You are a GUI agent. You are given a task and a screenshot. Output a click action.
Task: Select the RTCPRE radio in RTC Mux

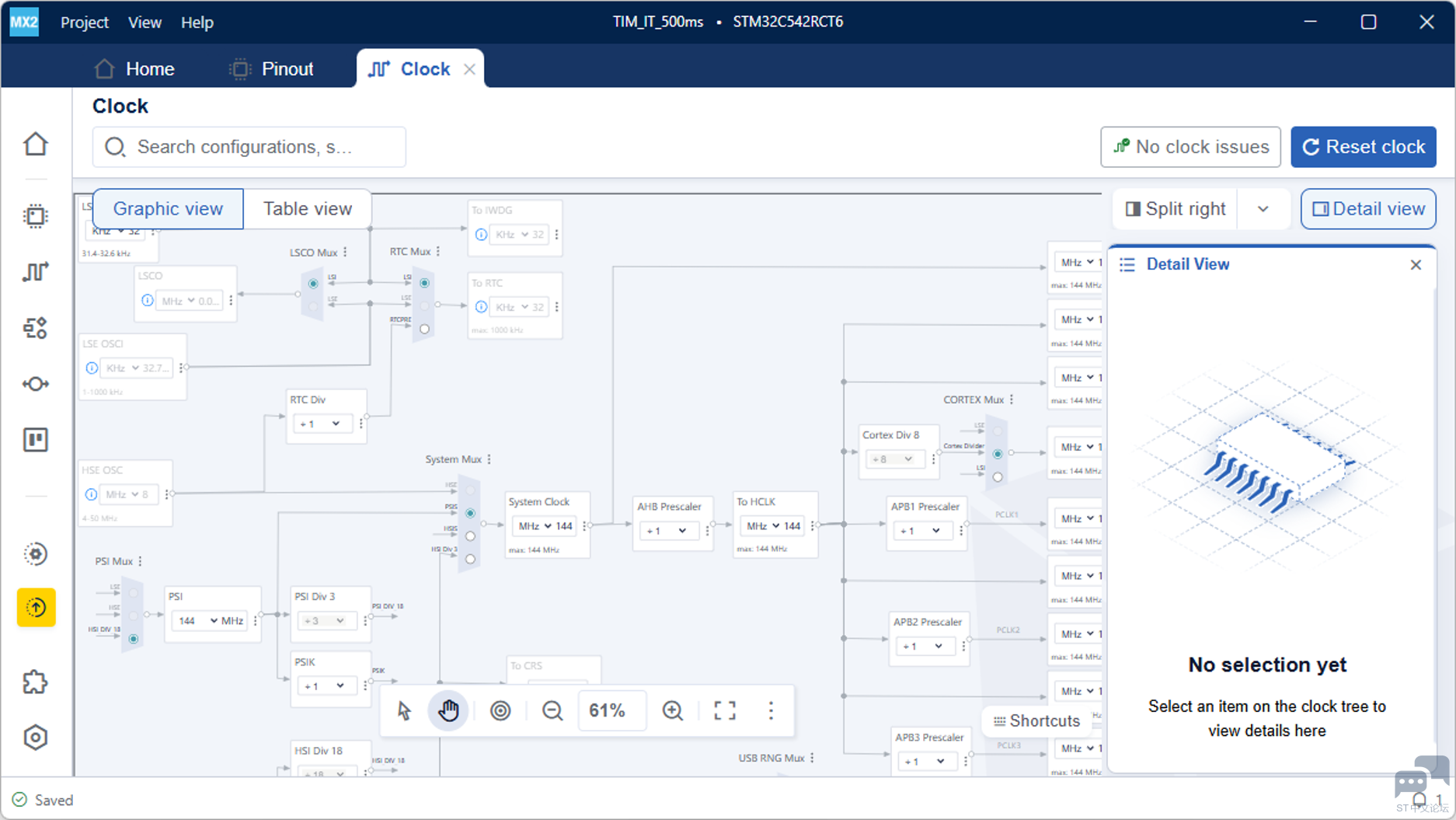[x=424, y=330]
